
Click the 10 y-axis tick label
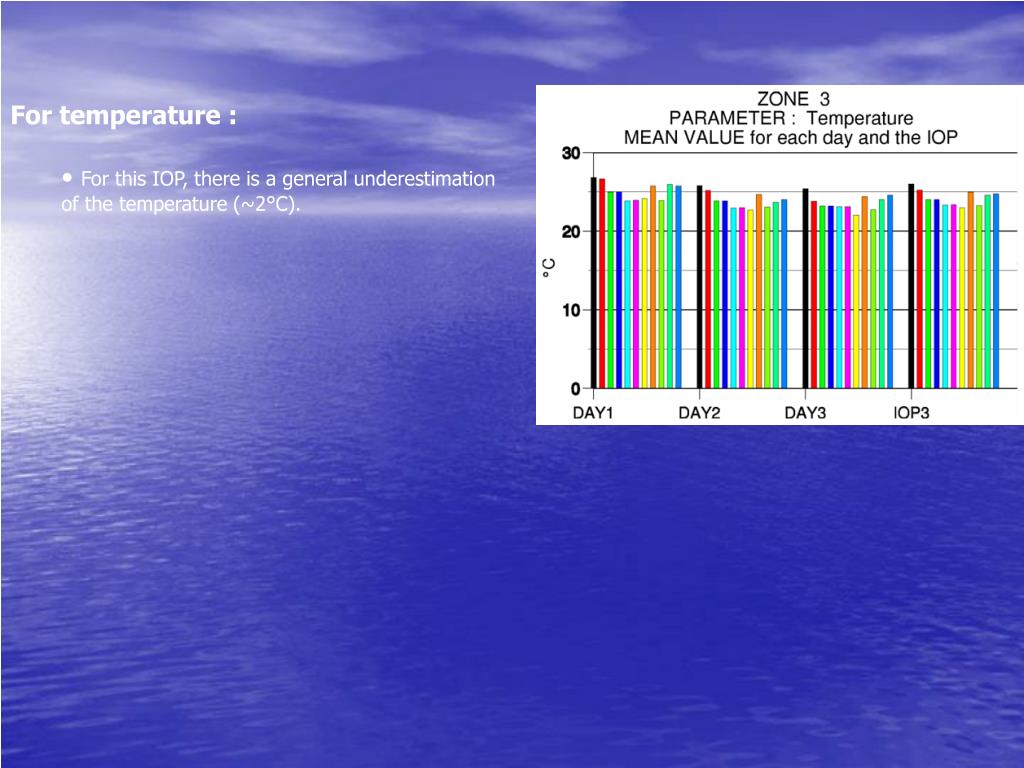(x=571, y=310)
